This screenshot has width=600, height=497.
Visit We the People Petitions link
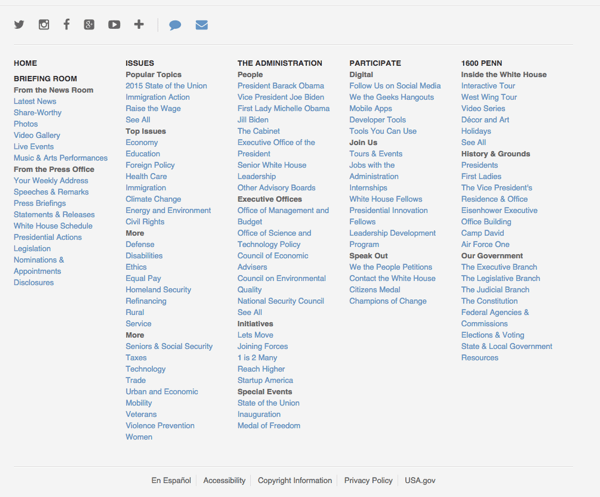[390, 267]
